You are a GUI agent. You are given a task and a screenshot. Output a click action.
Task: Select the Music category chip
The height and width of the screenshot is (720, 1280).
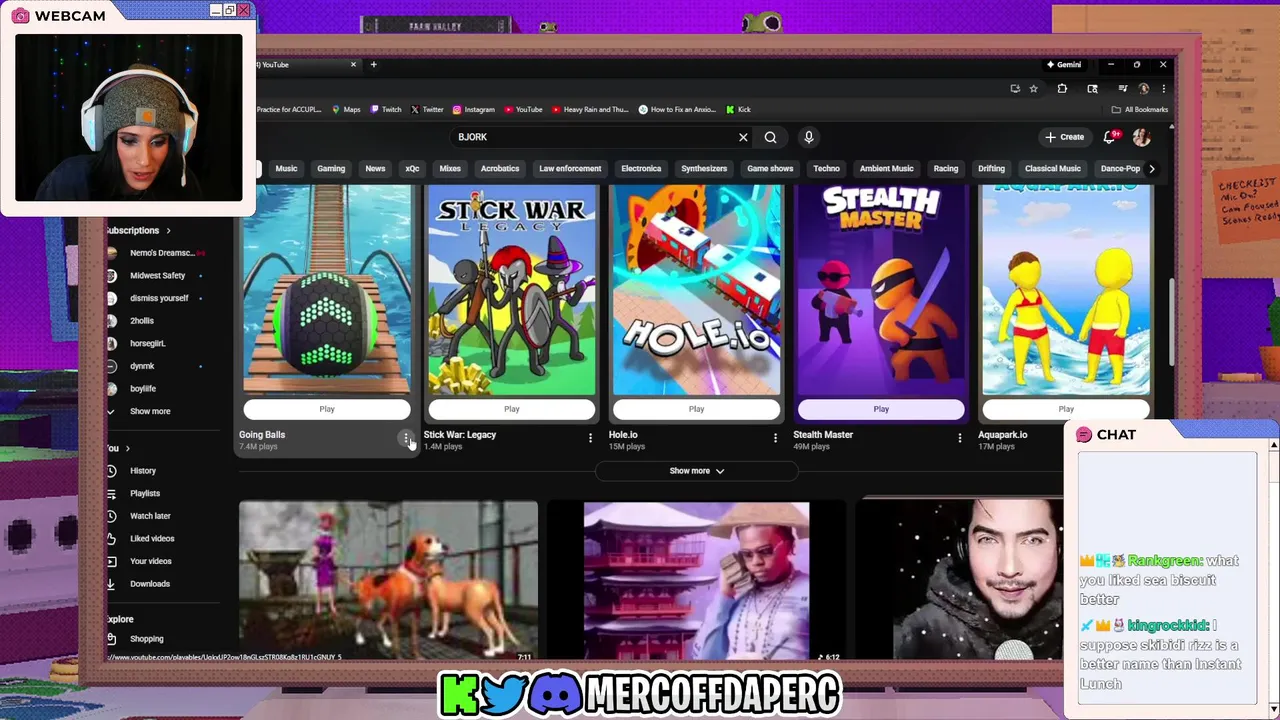pos(286,169)
